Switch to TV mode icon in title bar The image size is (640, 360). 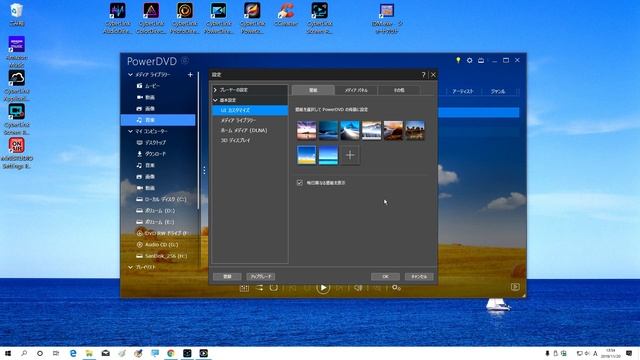coord(481,60)
